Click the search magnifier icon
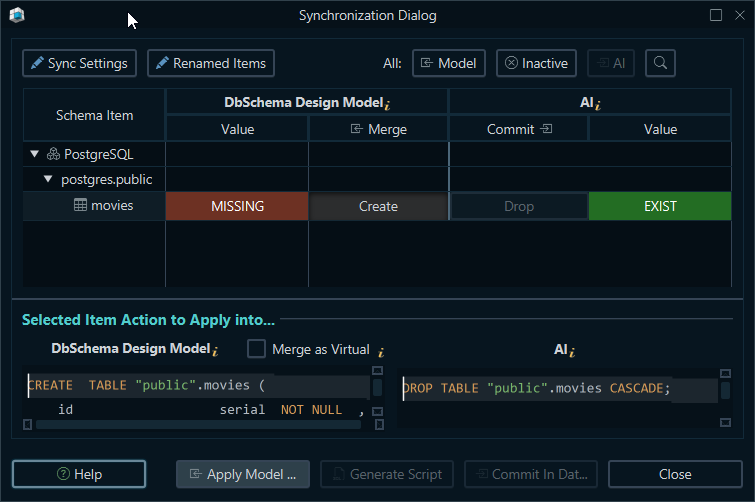This screenshot has height=502, width=755. (661, 63)
